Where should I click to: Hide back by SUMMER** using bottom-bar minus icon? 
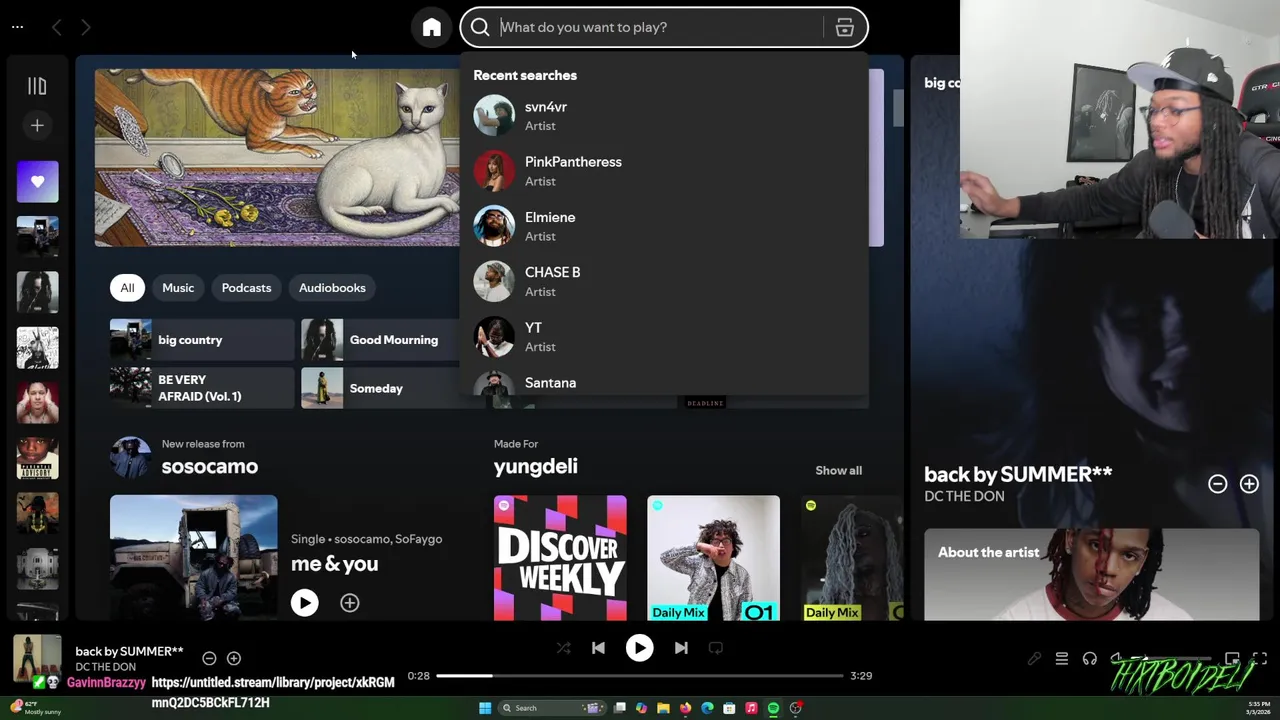click(209, 658)
